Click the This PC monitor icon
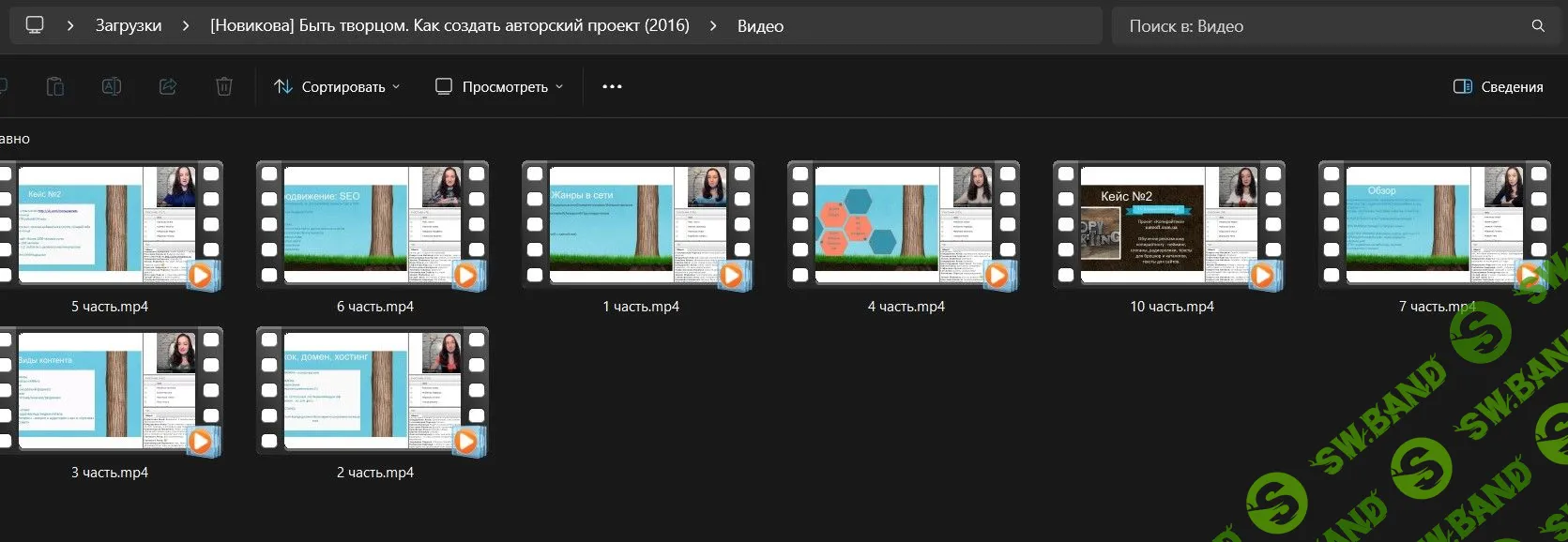This screenshot has width=1568, height=542. (x=35, y=25)
